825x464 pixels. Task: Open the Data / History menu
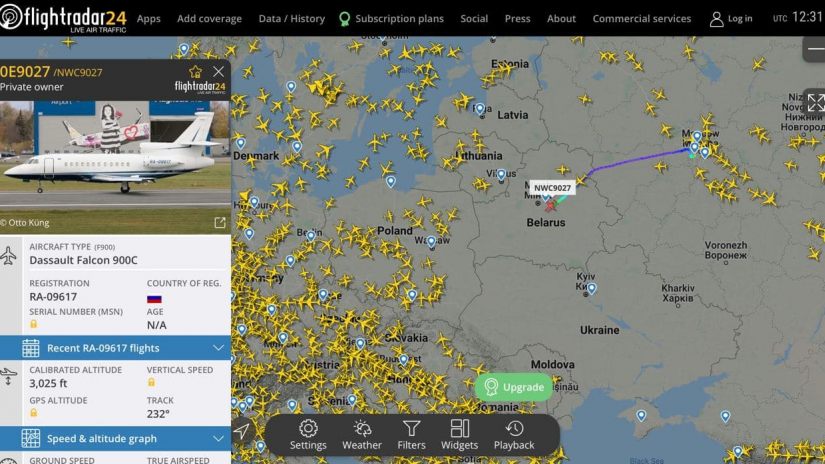click(291, 18)
